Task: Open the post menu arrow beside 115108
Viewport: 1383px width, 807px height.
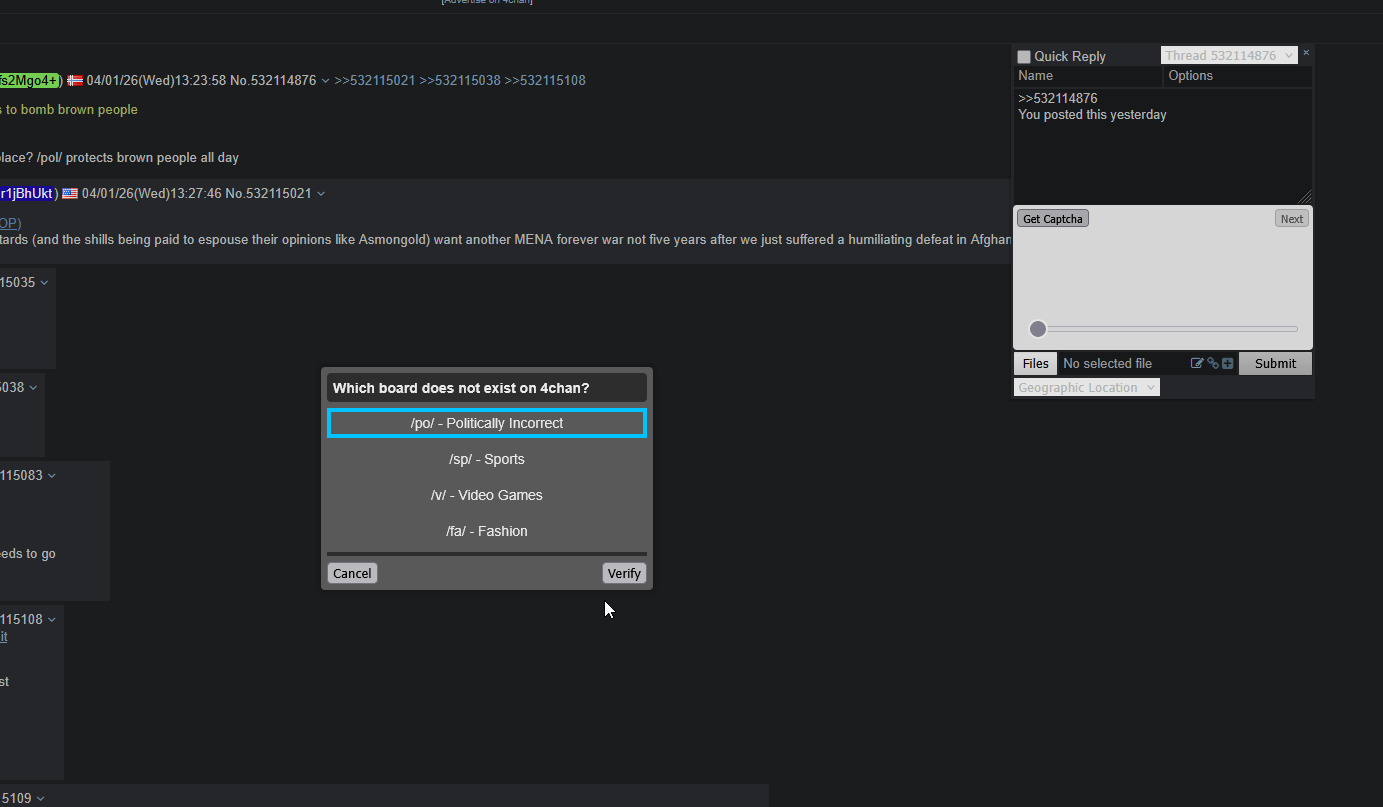Action: click(x=52, y=620)
